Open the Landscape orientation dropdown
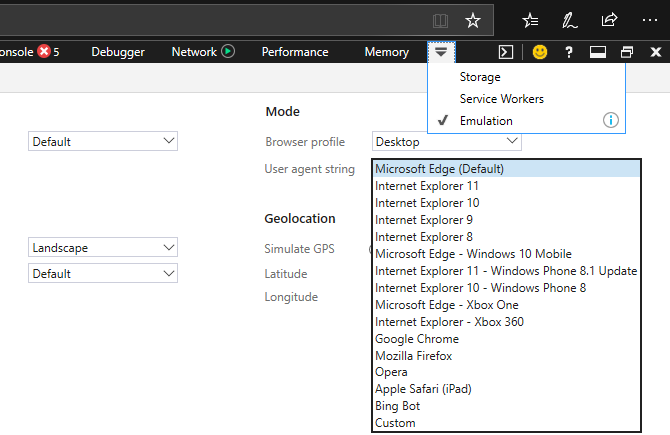This screenshot has width=670, height=435. pyautogui.click(x=103, y=247)
